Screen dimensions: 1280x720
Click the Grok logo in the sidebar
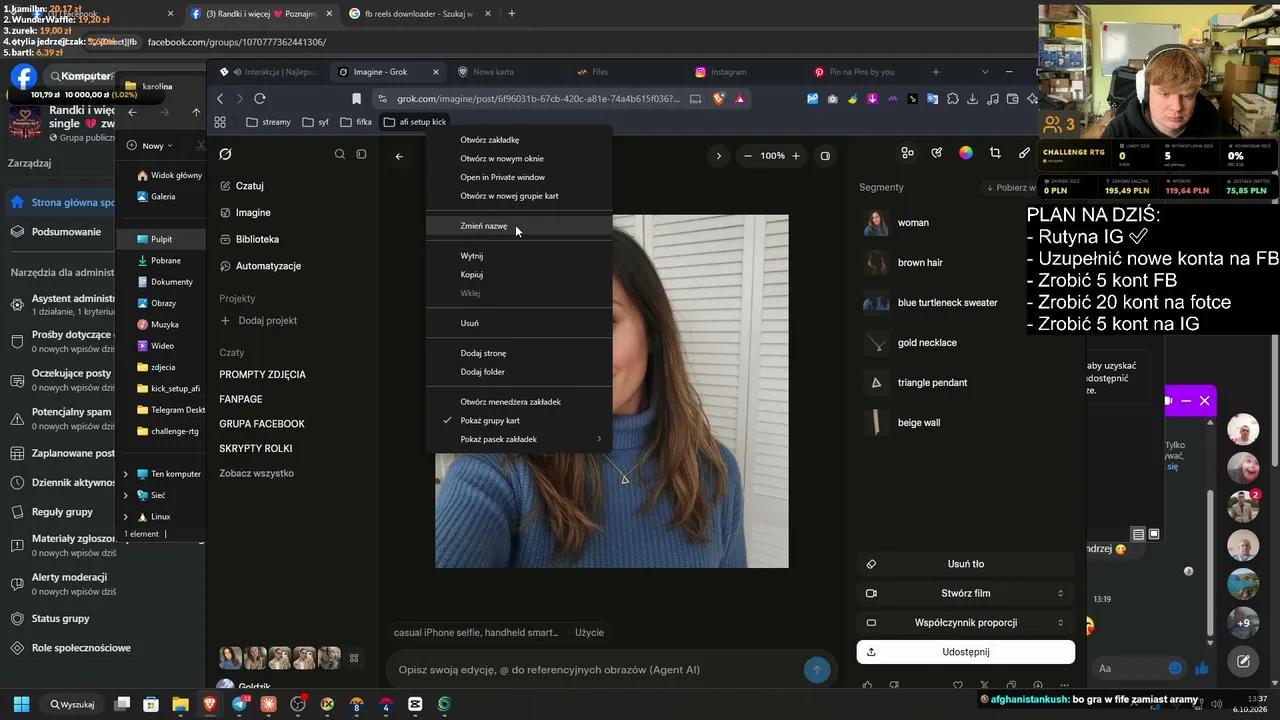[x=225, y=154]
